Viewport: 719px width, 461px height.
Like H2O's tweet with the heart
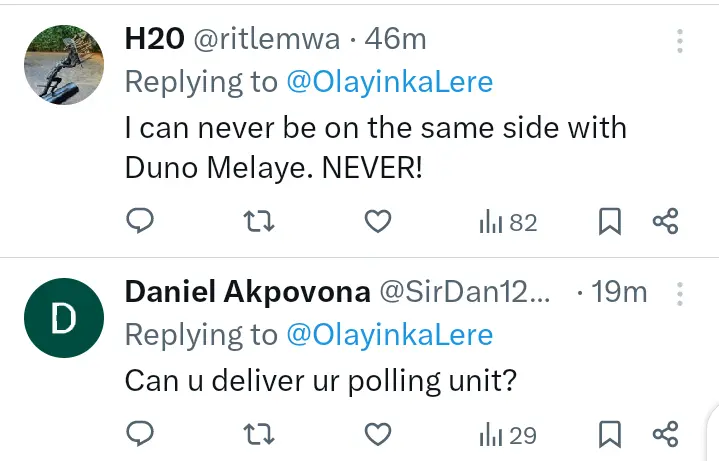tap(377, 222)
